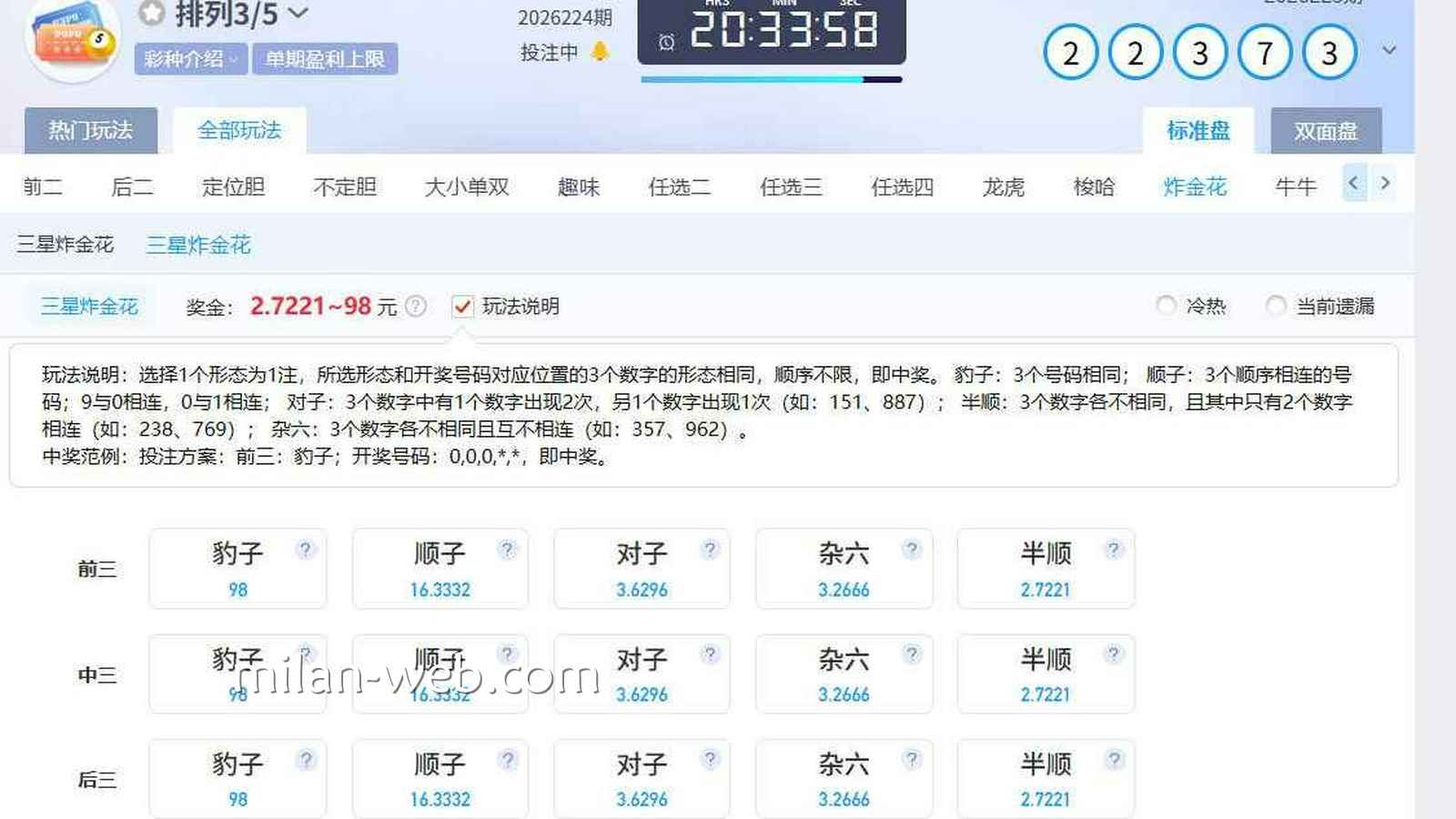Click the last drawn number ball 7
1456x819 pixels.
coord(1265,53)
